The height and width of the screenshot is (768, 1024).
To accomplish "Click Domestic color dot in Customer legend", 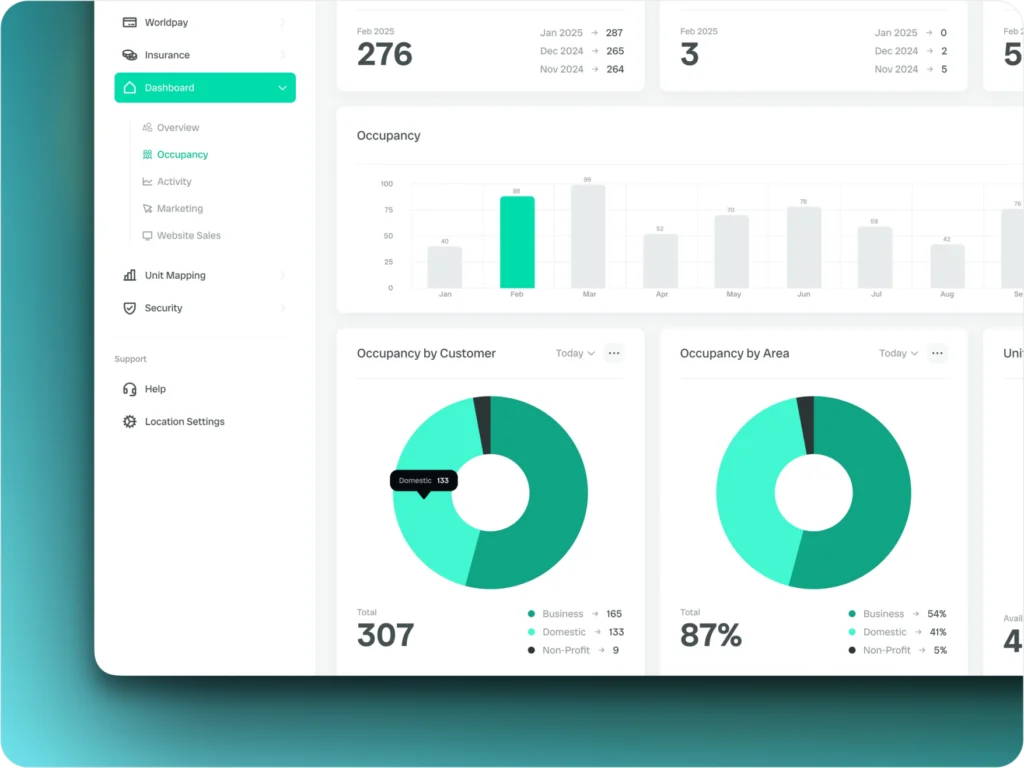I will (531, 632).
